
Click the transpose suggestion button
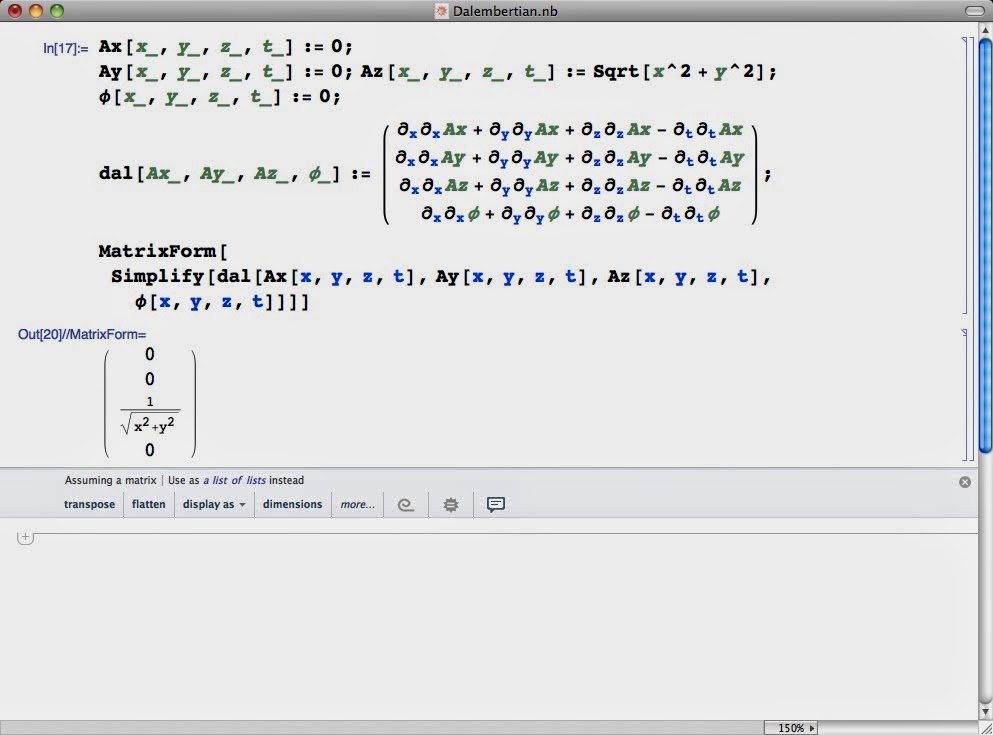[x=89, y=504]
